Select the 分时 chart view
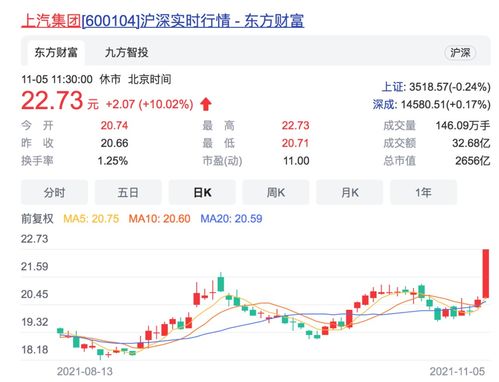 click(54, 192)
